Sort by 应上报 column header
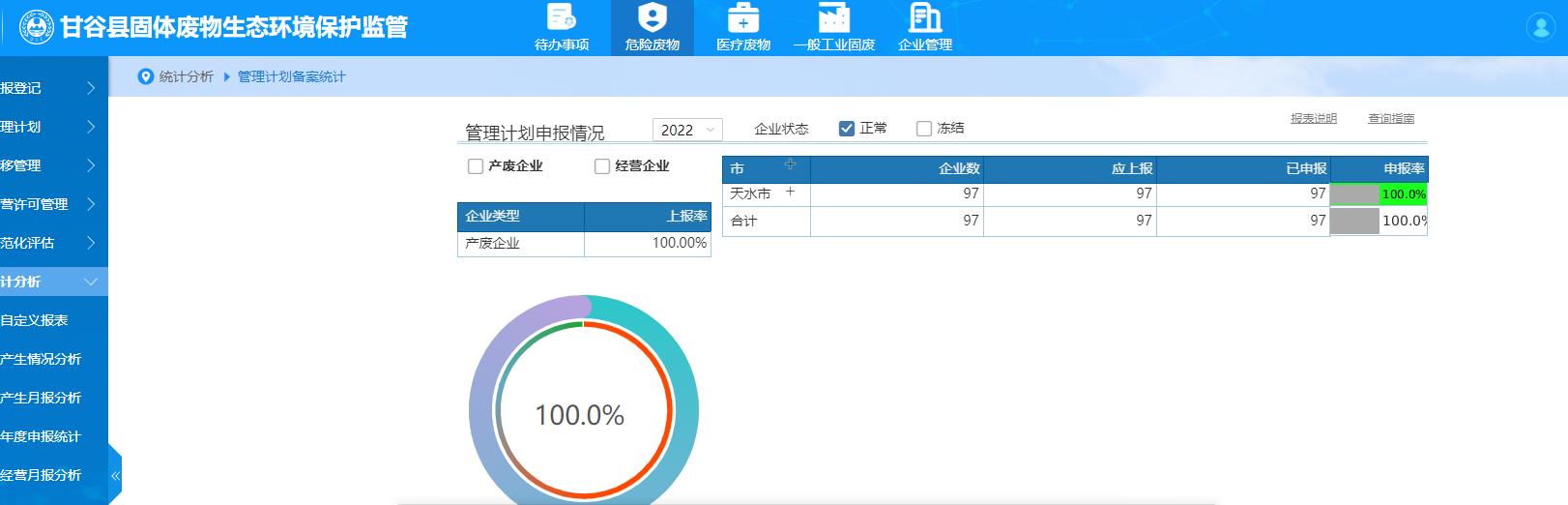 coord(1070,168)
